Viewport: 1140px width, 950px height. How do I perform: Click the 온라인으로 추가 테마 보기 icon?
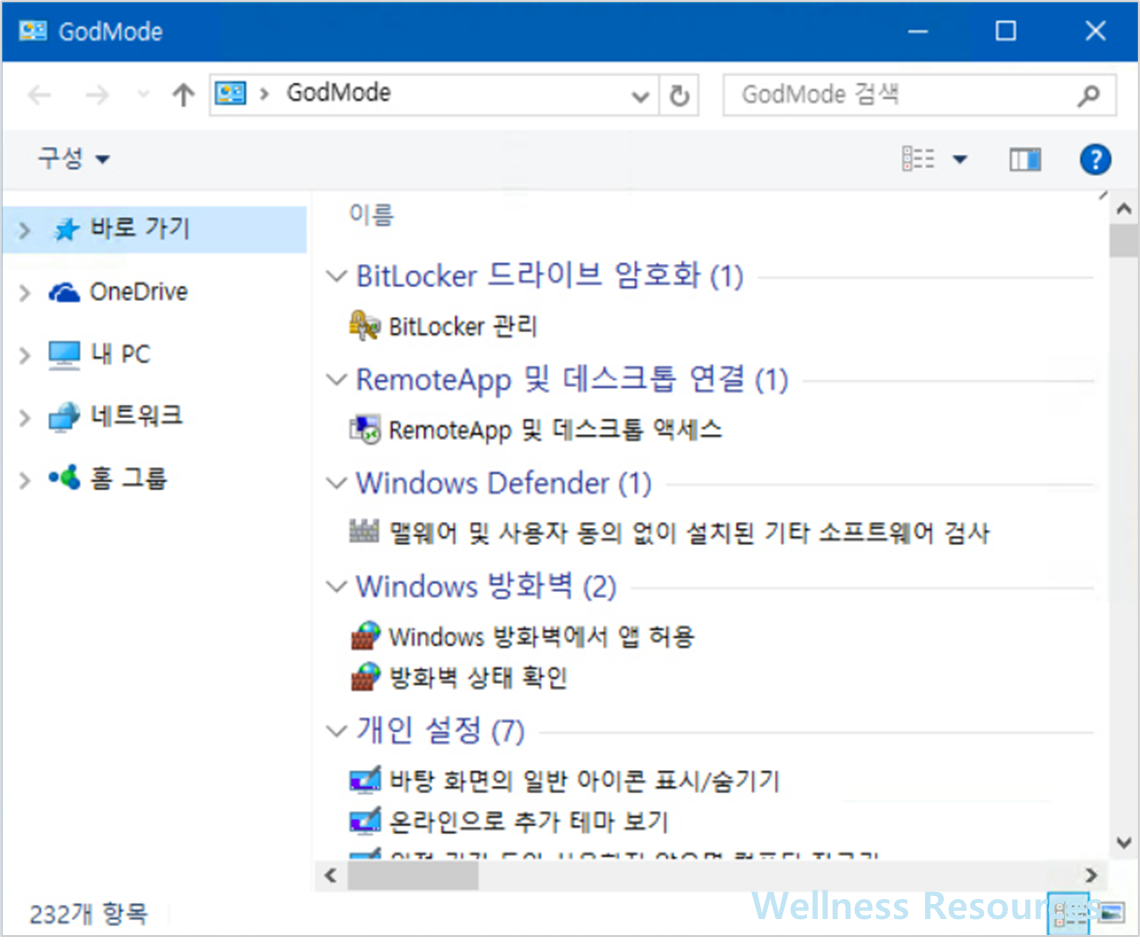(x=365, y=821)
